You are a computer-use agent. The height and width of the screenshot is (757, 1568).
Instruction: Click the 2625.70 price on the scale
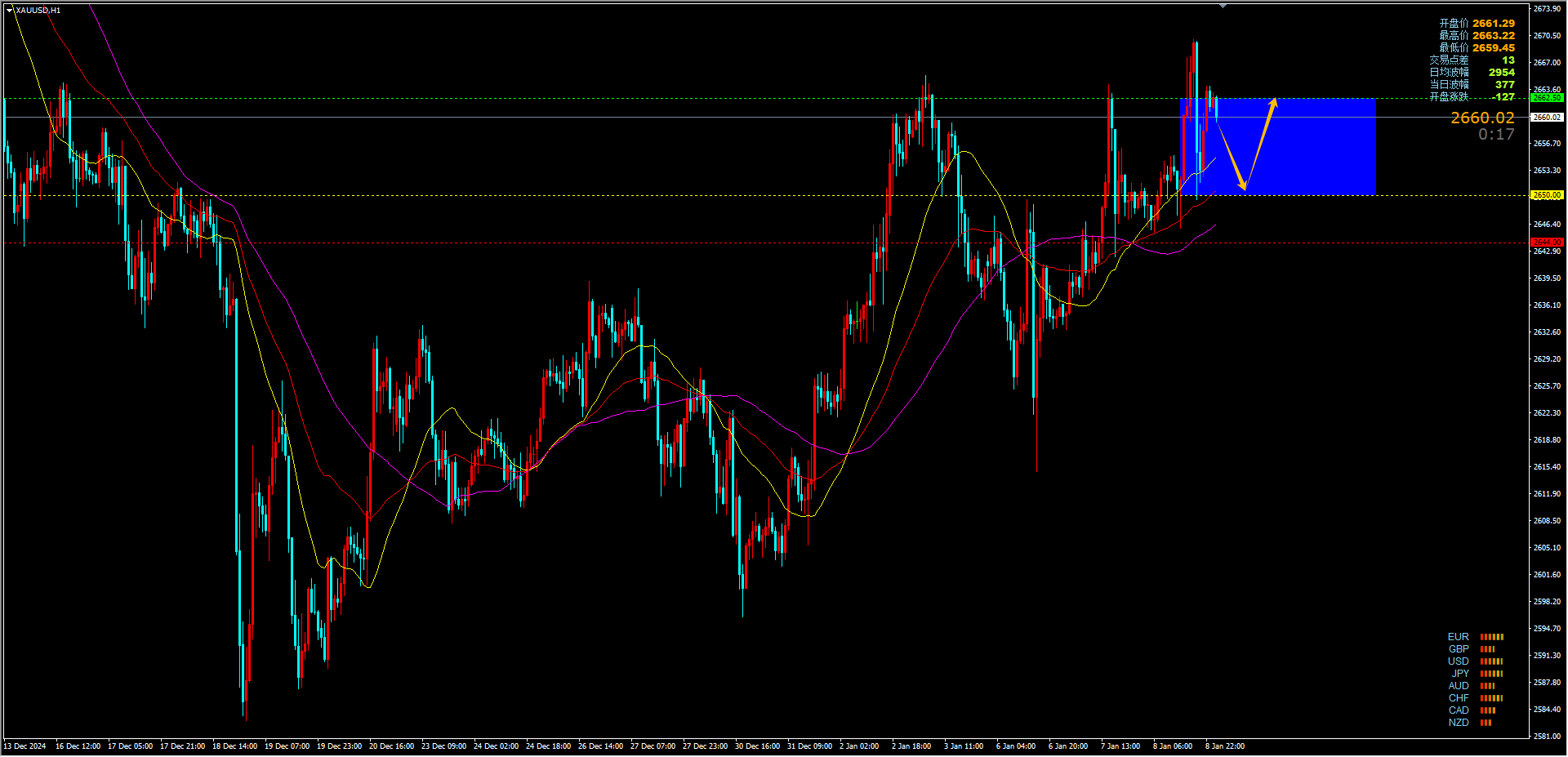pyautogui.click(x=1547, y=386)
